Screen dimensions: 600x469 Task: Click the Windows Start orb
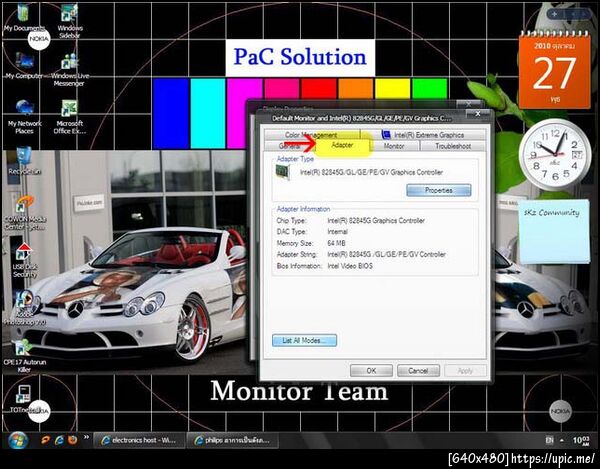pyautogui.click(x=17, y=440)
